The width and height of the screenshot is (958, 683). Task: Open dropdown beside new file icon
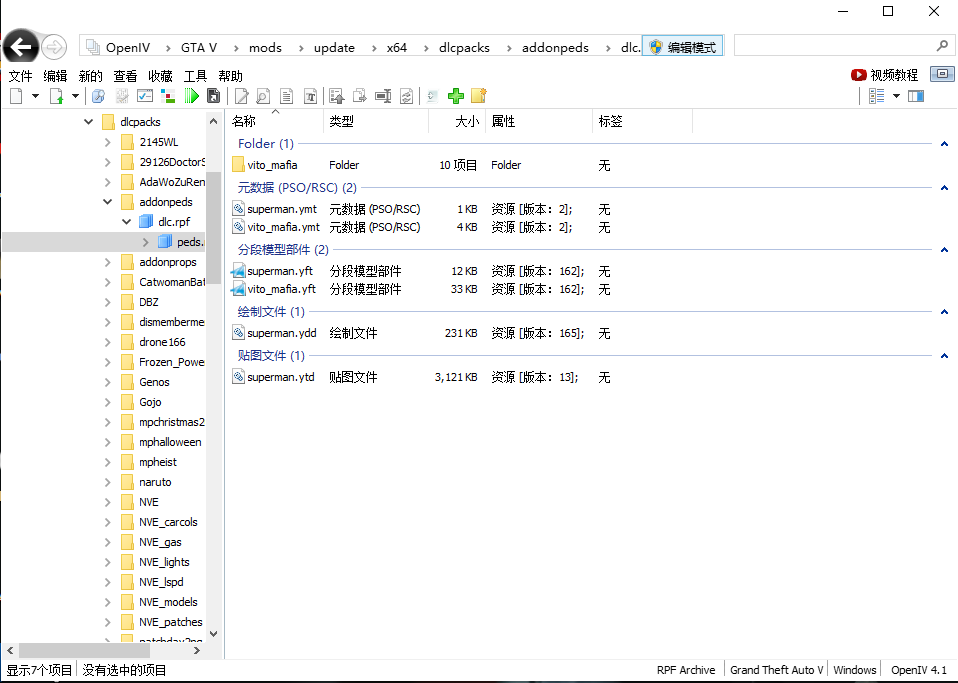(x=35, y=96)
